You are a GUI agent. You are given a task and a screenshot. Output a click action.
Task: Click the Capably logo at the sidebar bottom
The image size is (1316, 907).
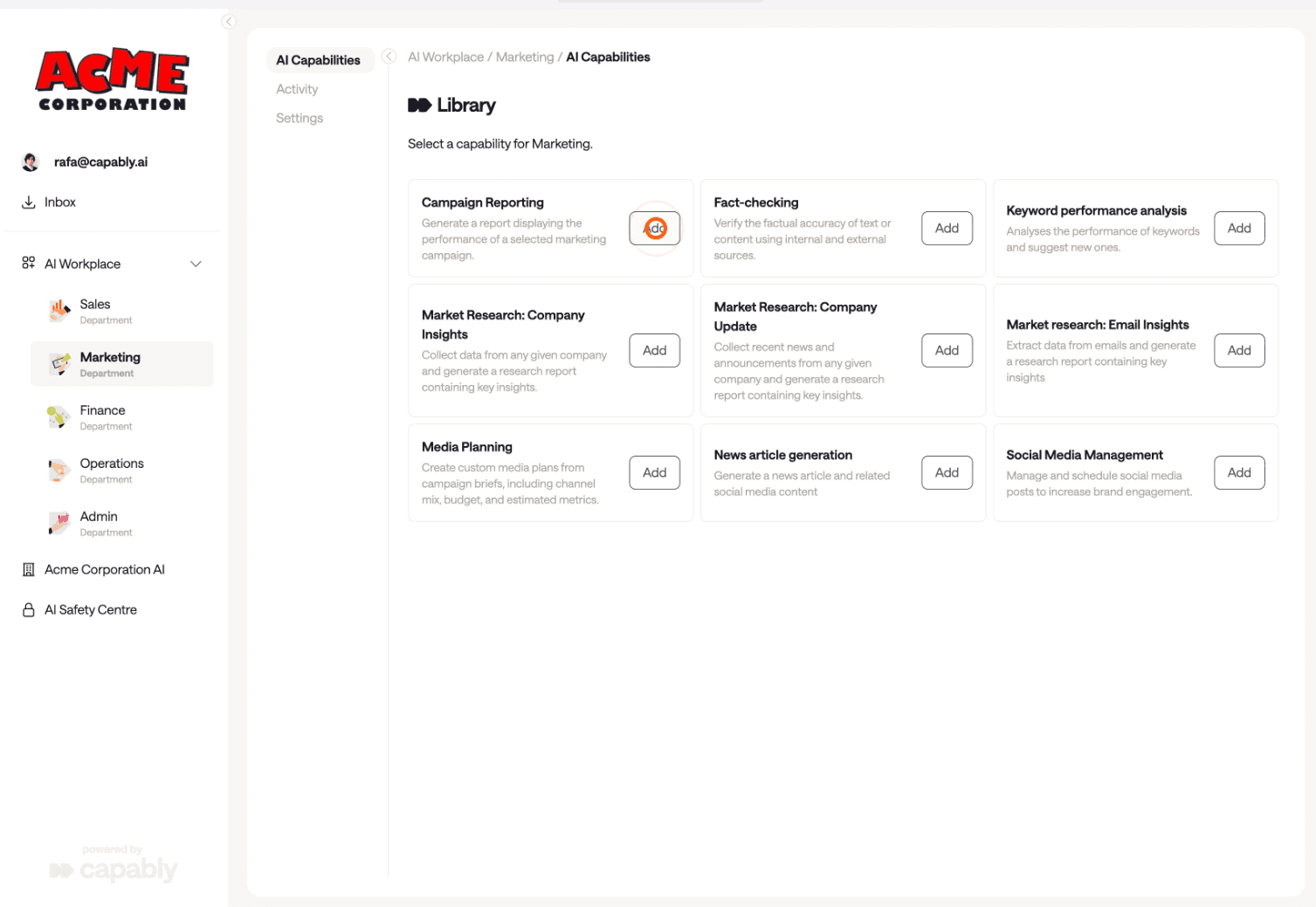click(x=113, y=869)
